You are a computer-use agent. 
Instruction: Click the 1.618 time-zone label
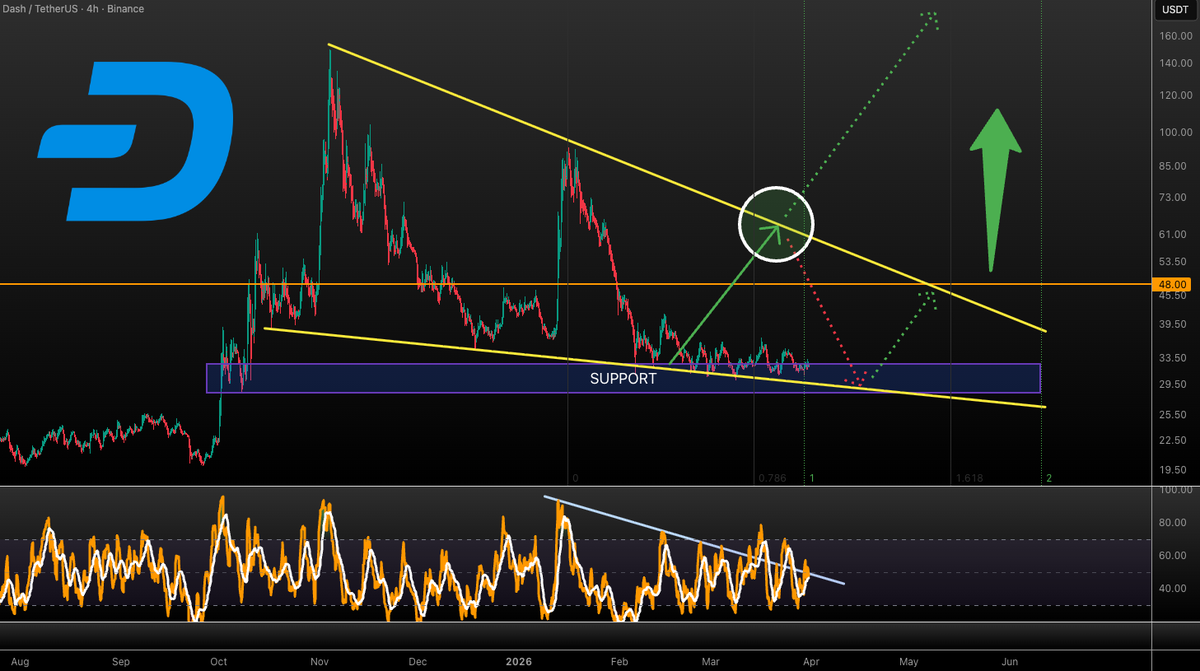[x=969, y=478]
